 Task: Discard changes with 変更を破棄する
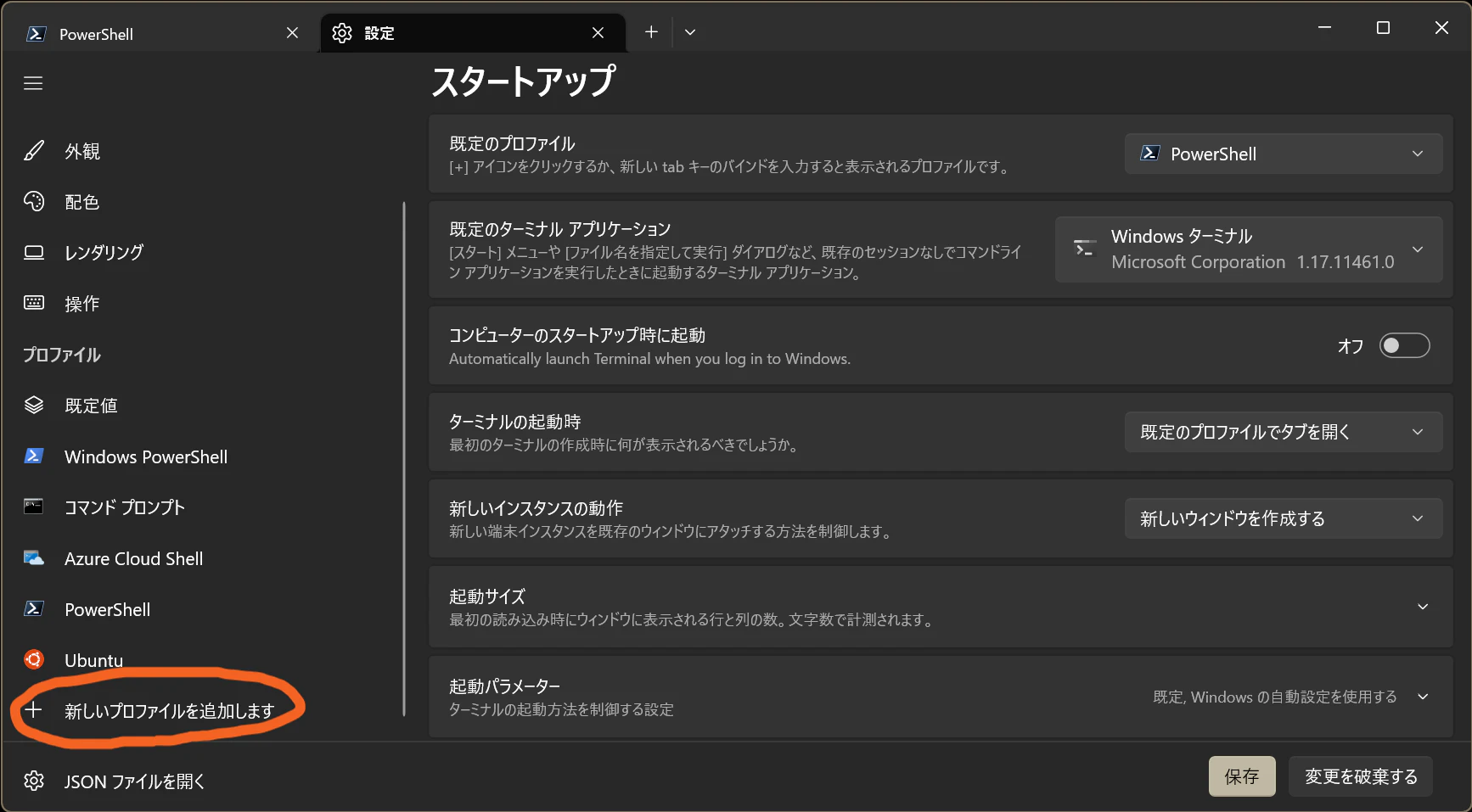pyautogui.click(x=1360, y=776)
